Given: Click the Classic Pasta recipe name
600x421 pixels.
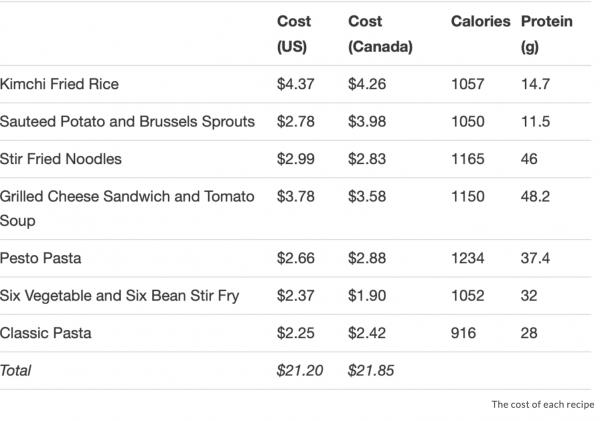Looking at the screenshot, I should [46, 333].
